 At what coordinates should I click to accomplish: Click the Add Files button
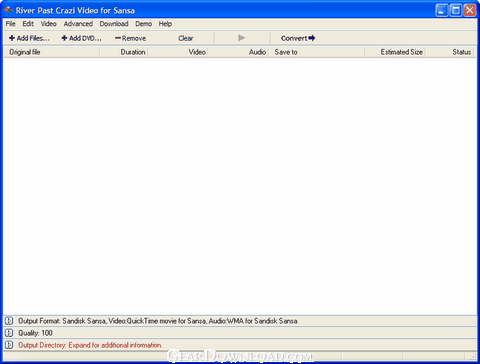tap(29, 38)
